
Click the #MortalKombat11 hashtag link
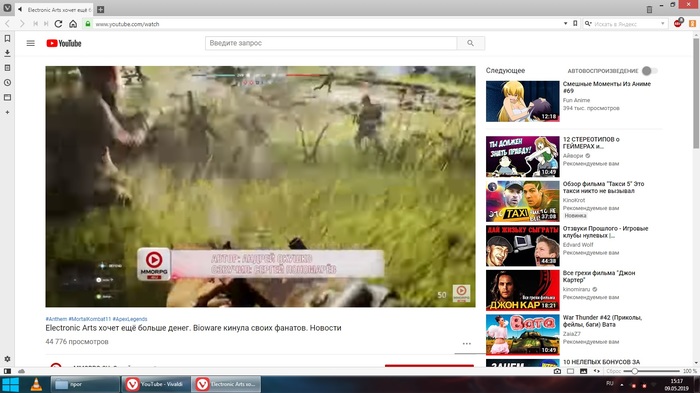tap(89, 319)
